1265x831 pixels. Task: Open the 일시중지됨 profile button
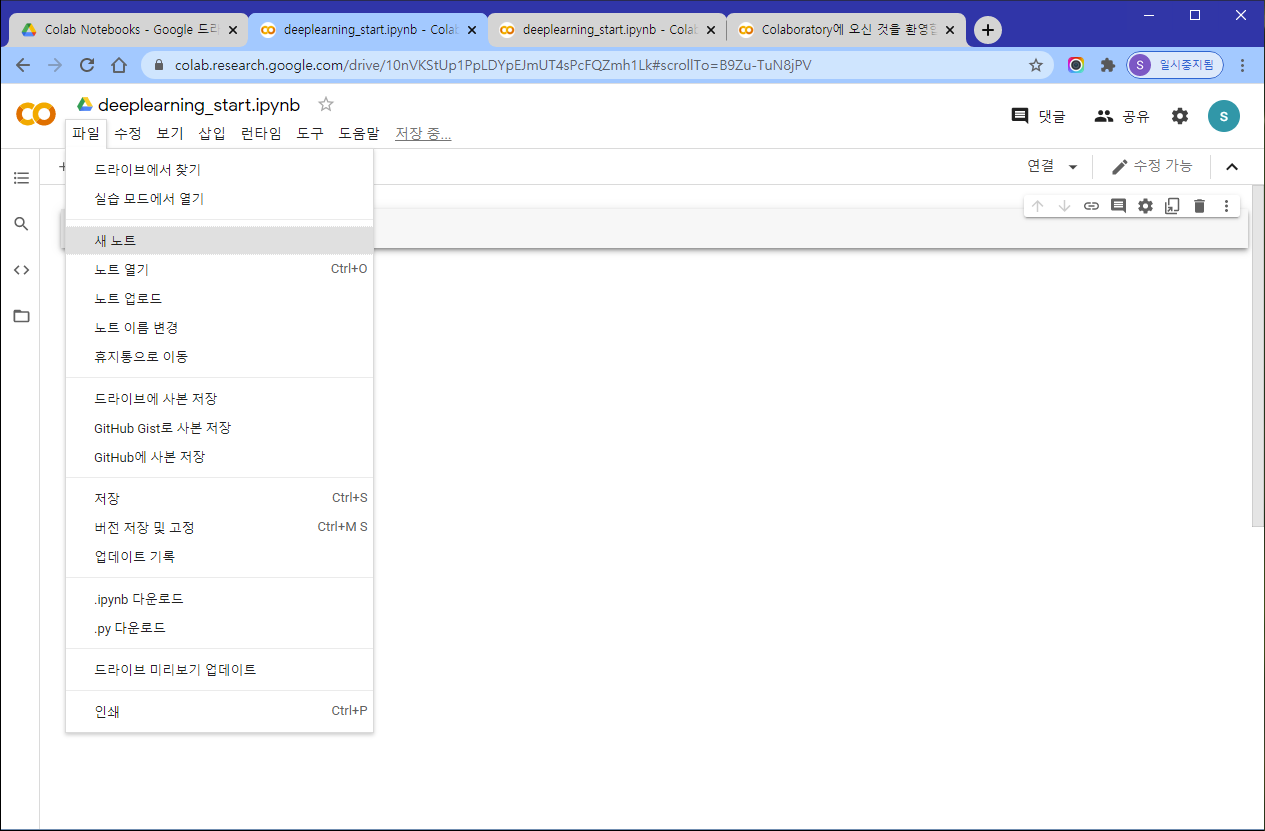tap(1174, 65)
